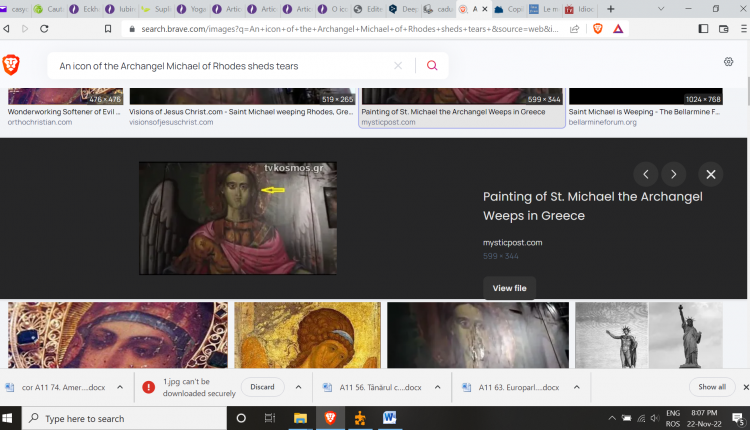Reload the page
Viewport: 750px width, 430px height.
click(45, 29)
